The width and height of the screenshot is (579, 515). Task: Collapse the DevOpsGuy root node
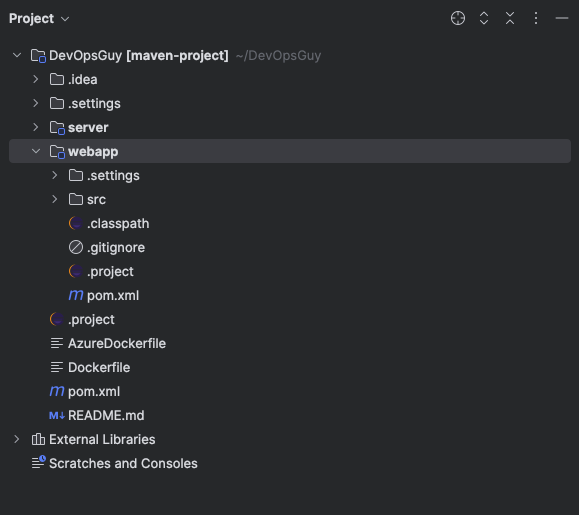pos(17,55)
